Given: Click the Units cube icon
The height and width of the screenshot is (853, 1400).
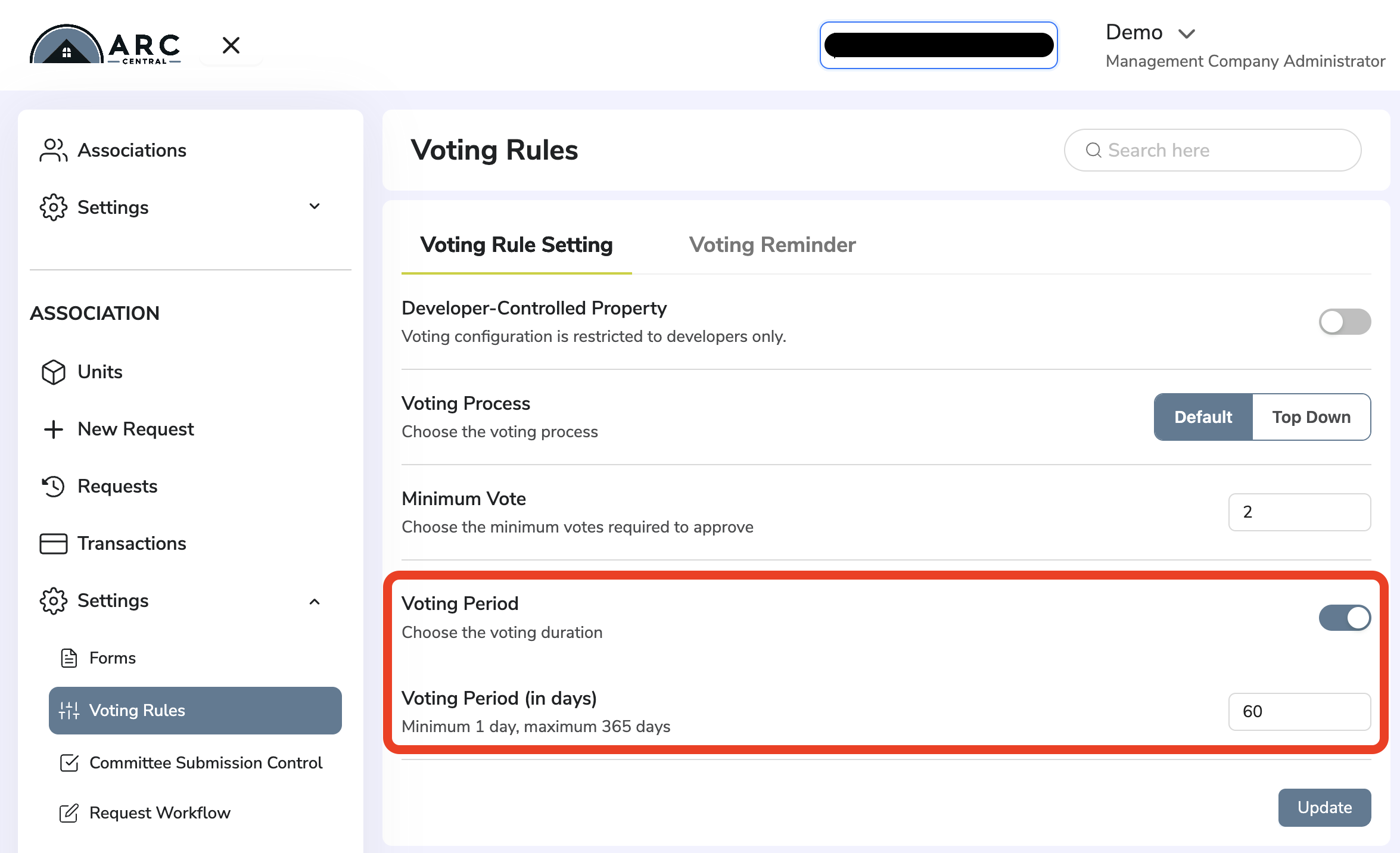Looking at the screenshot, I should tap(54, 372).
